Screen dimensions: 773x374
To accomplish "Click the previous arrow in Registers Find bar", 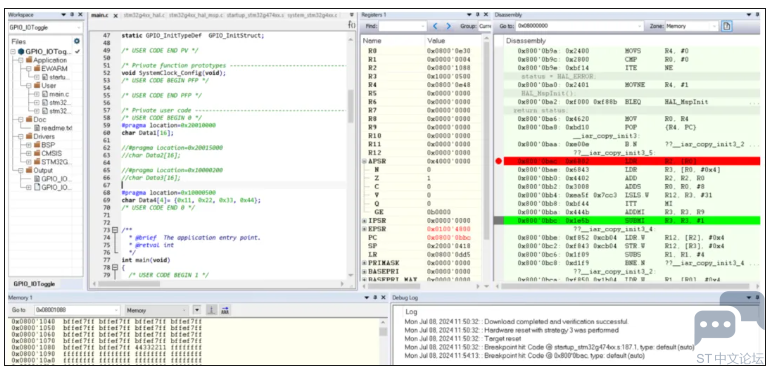I will [435, 26].
